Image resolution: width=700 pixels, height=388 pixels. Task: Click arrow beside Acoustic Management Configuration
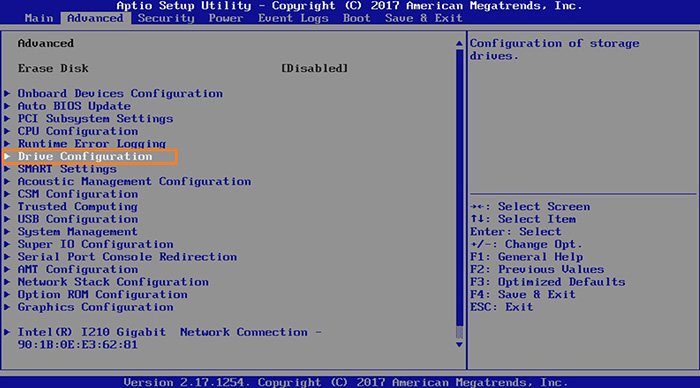[x=7, y=181]
